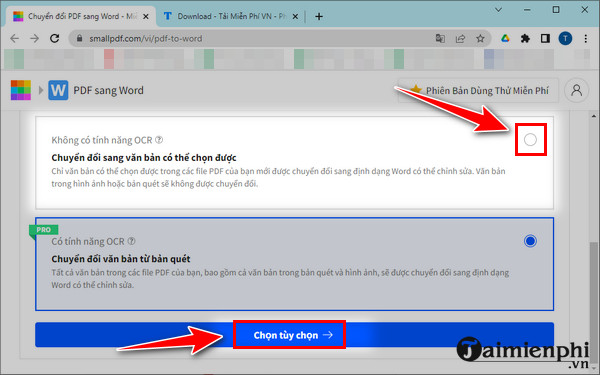Open the Extensions puzzle icon
Image resolution: width=600 pixels, height=375 pixels.
pos(525,38)
